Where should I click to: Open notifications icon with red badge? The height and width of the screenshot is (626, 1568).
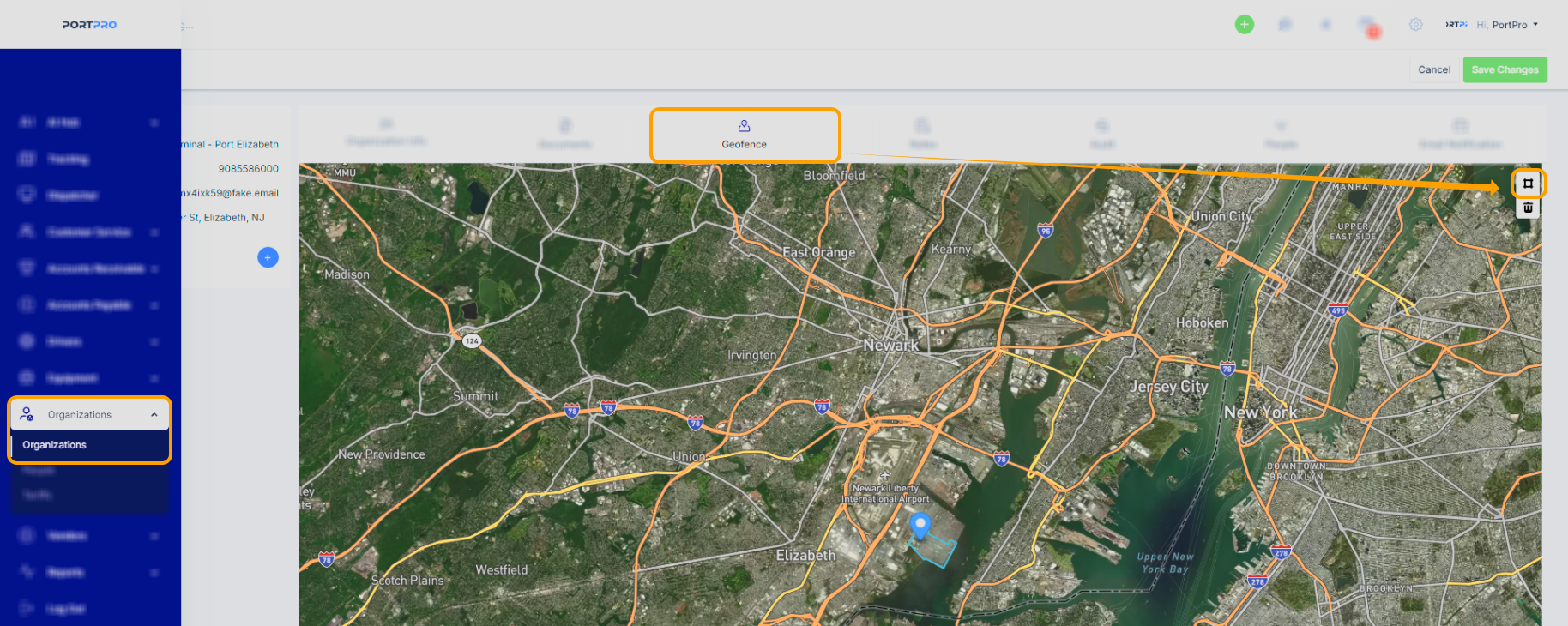click(x=1369, y=26)
